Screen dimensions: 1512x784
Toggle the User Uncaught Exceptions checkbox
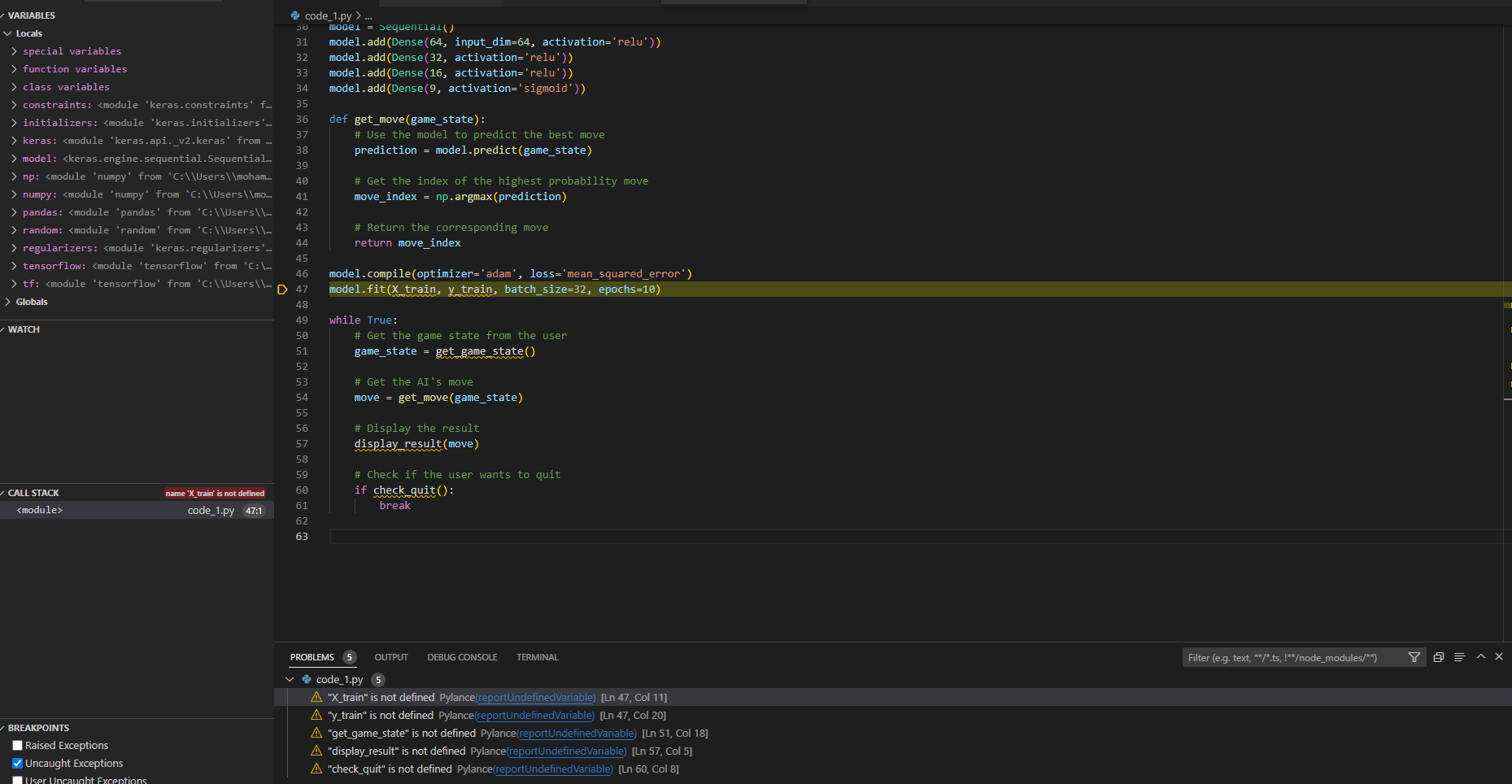(17, 780)
